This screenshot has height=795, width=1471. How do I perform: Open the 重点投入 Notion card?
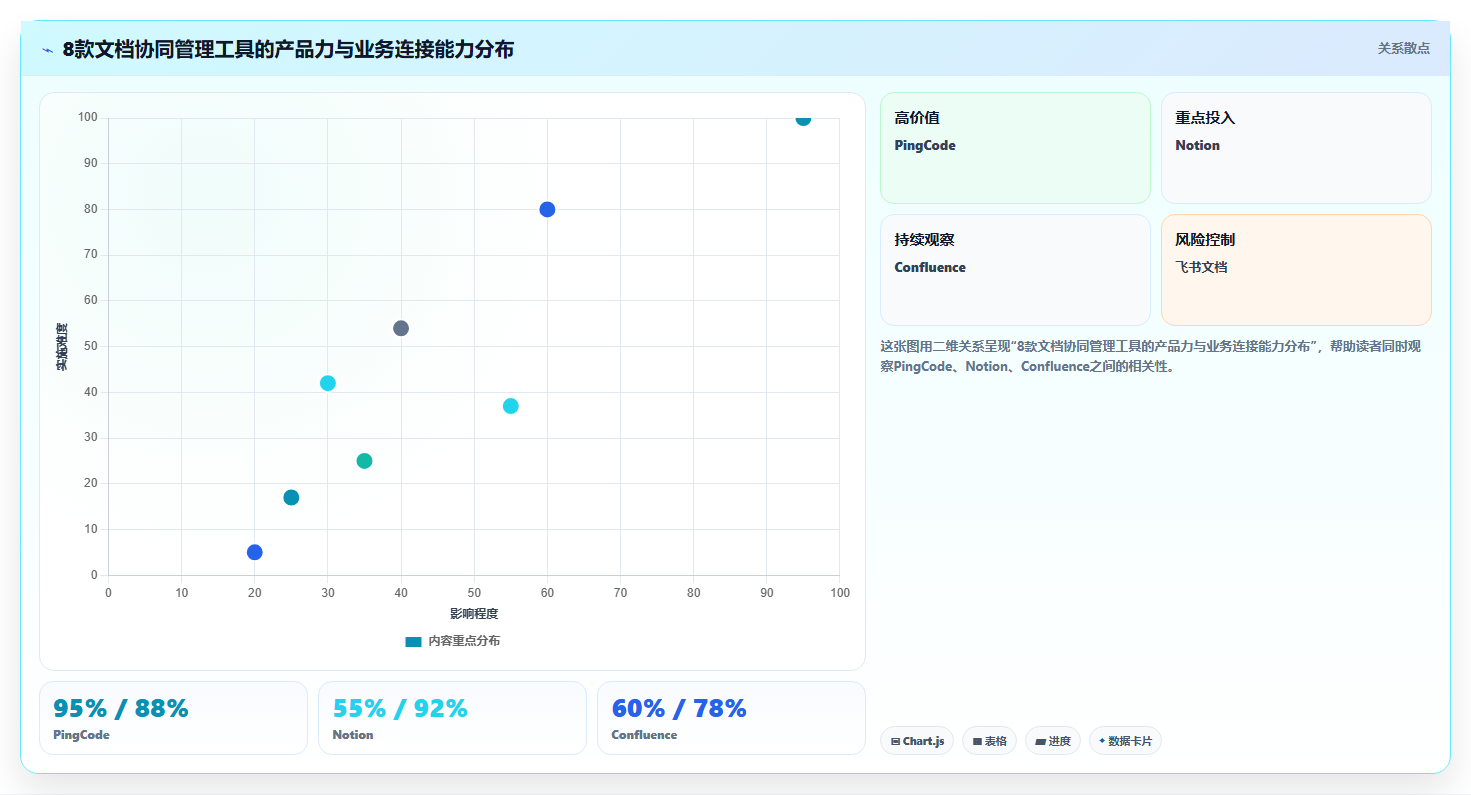click(x=1296, y=148)
